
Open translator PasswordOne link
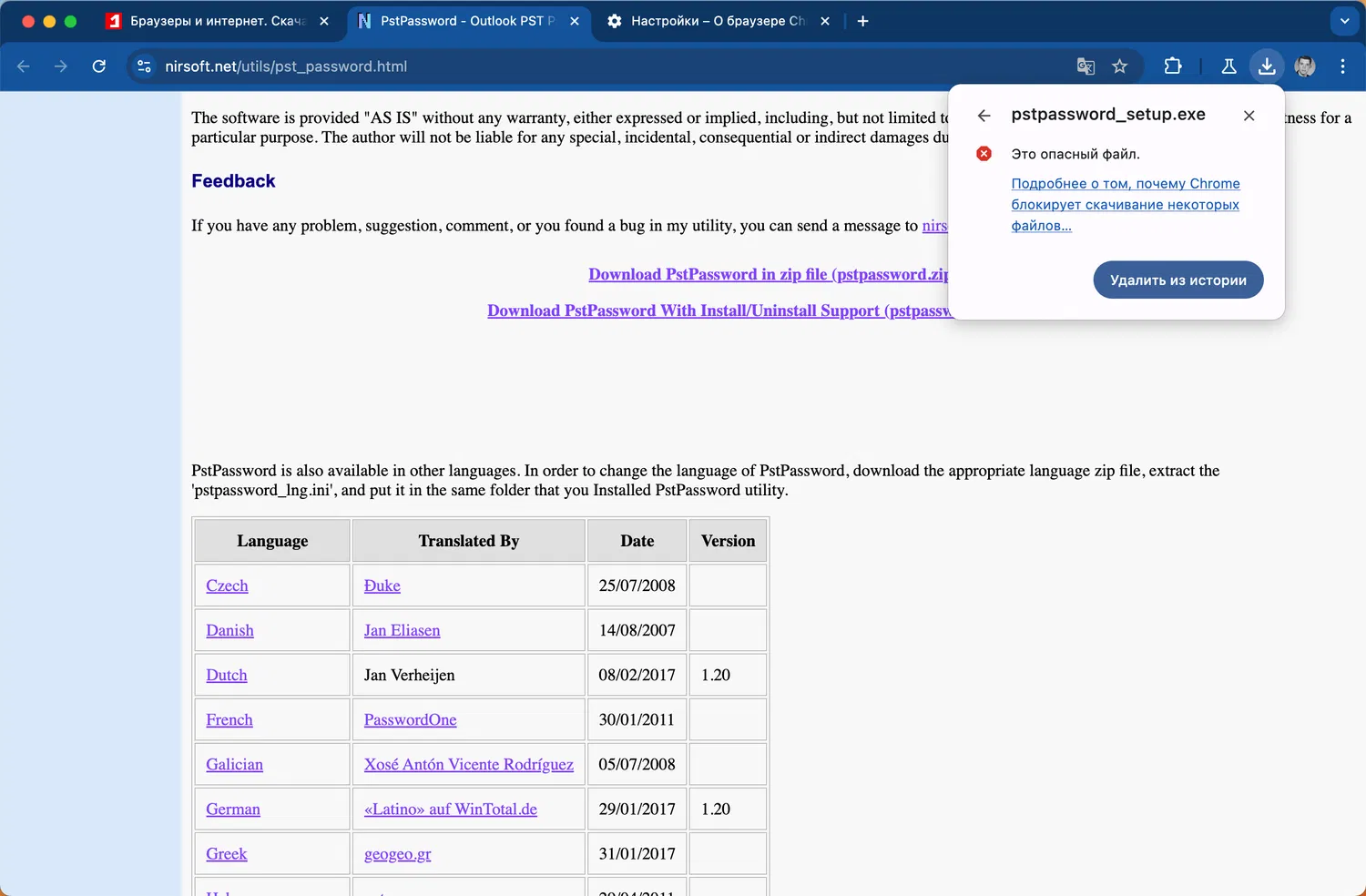(411, 719)
